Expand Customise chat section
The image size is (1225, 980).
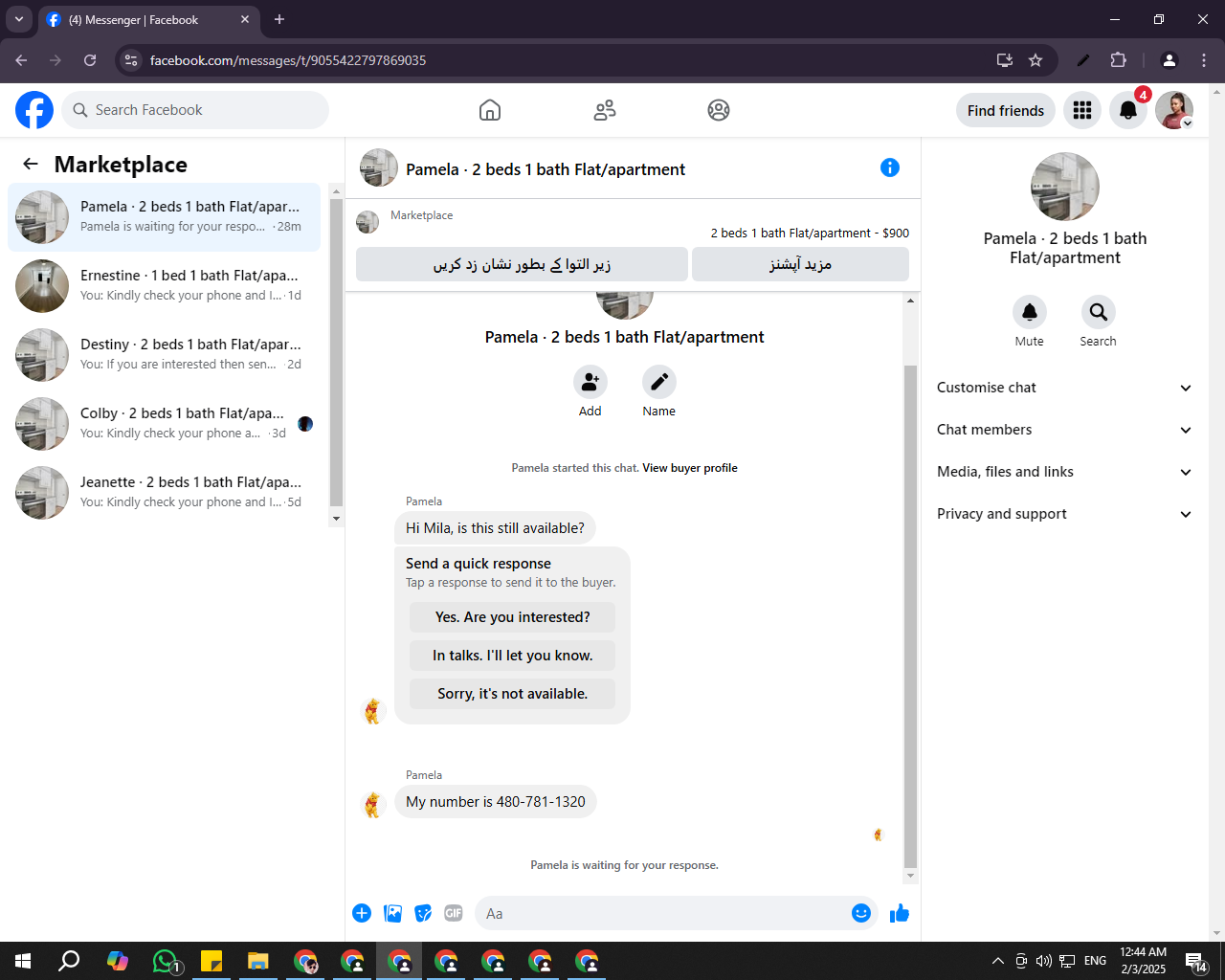(1064, 388)
